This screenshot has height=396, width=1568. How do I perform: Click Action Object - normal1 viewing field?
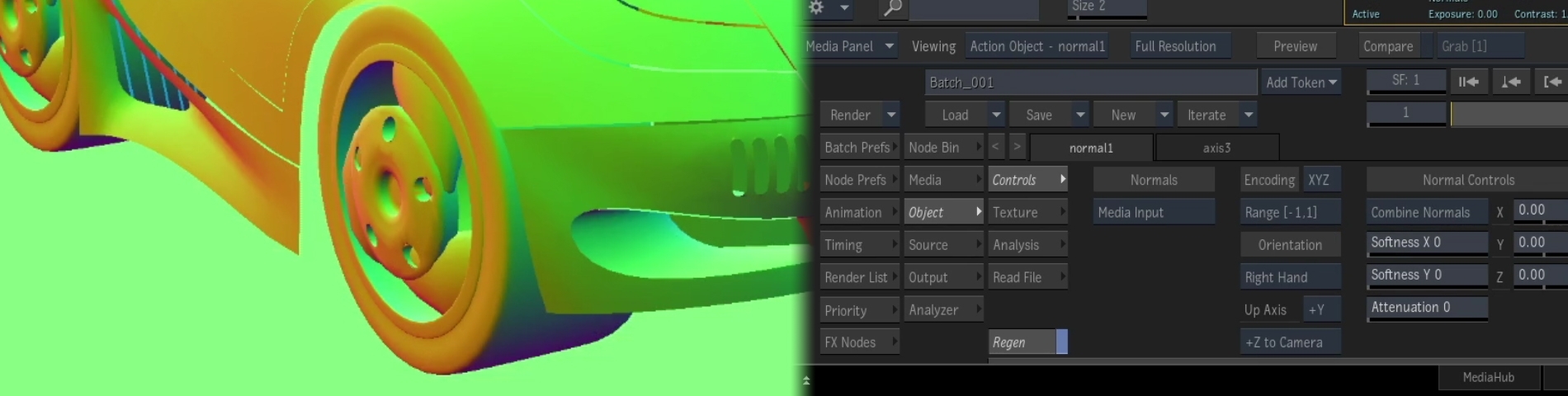pos(1037,46)
